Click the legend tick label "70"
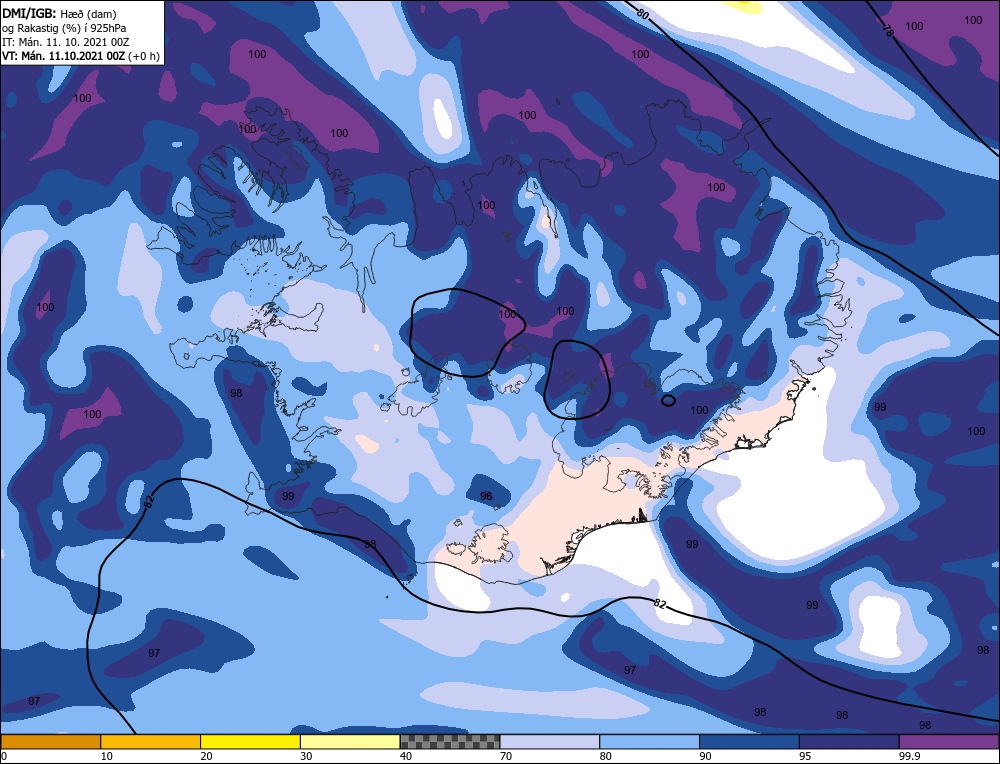The width and height of the screenshot is (1000, 764). point(506,756)
